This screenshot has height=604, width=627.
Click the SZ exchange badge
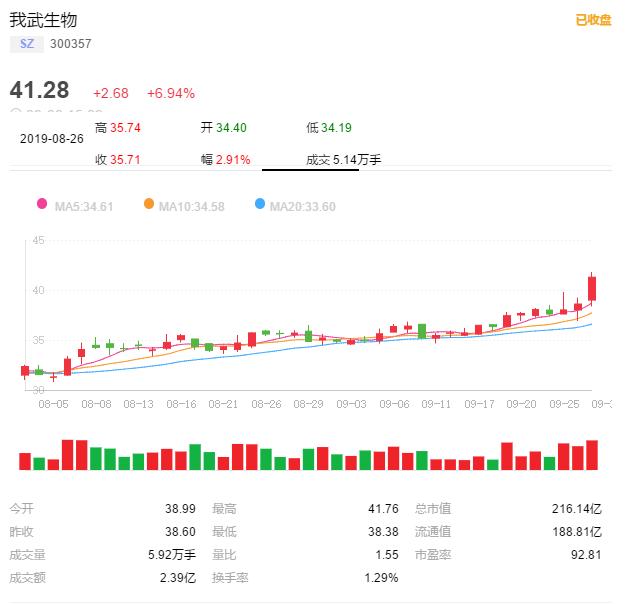pos(26,44)
